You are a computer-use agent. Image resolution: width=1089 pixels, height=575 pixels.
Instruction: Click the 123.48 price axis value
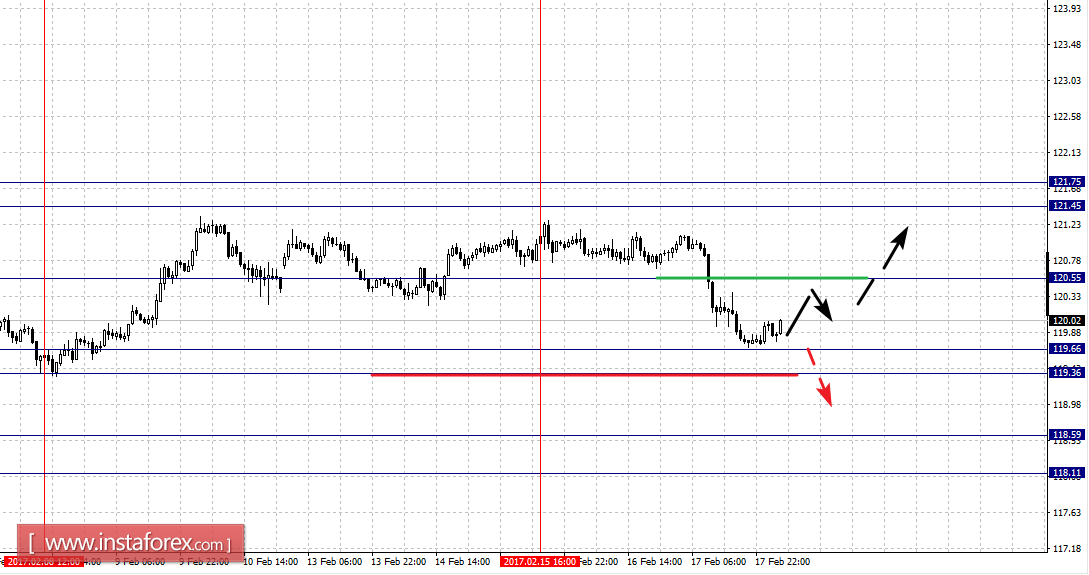[x=1067, y=44]
